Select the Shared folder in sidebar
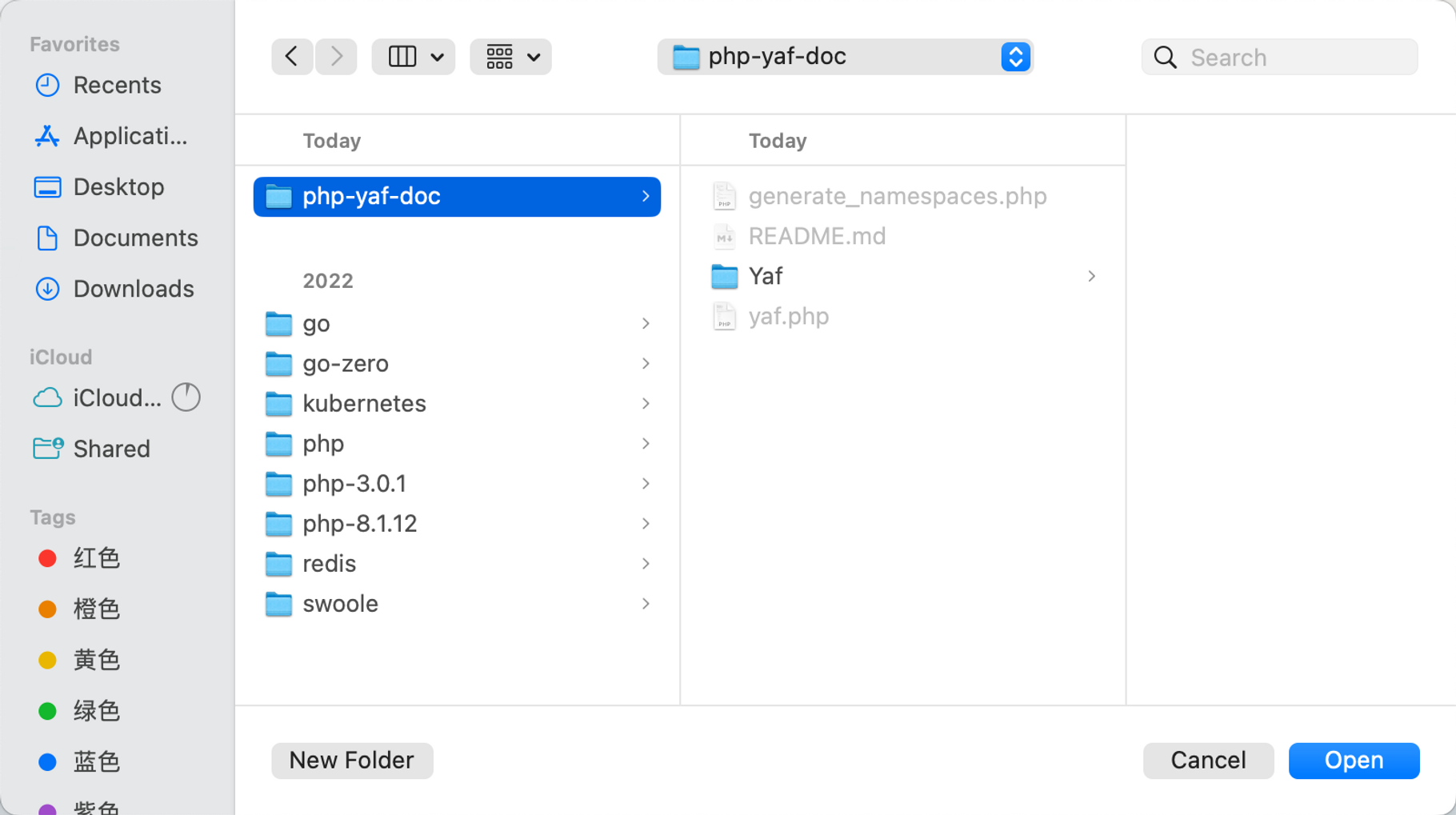 coord(111,449)
